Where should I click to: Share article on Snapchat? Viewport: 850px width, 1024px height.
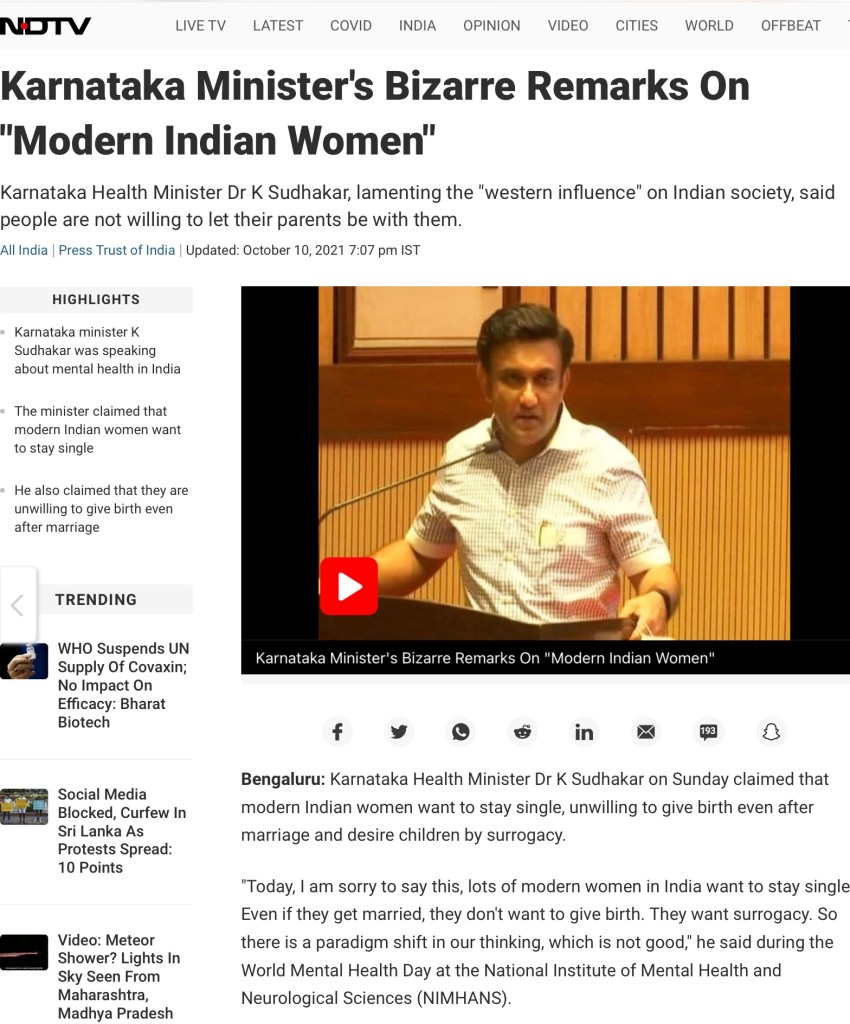pyautogui.click(x=771, y=731)
